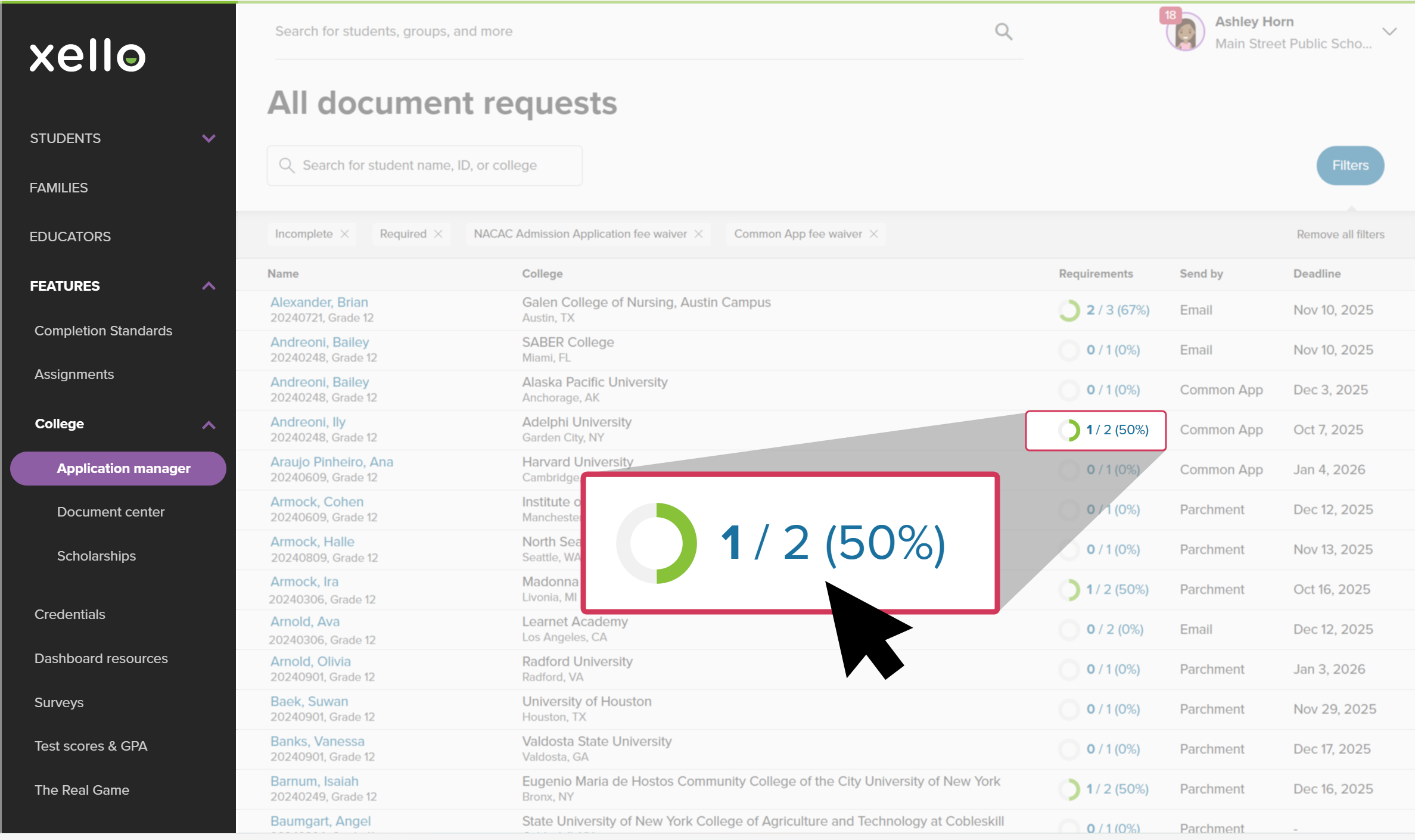Remove the Common App fee waiver filter
Viewport: 1415px width, 840px height.
pos(873,234)
